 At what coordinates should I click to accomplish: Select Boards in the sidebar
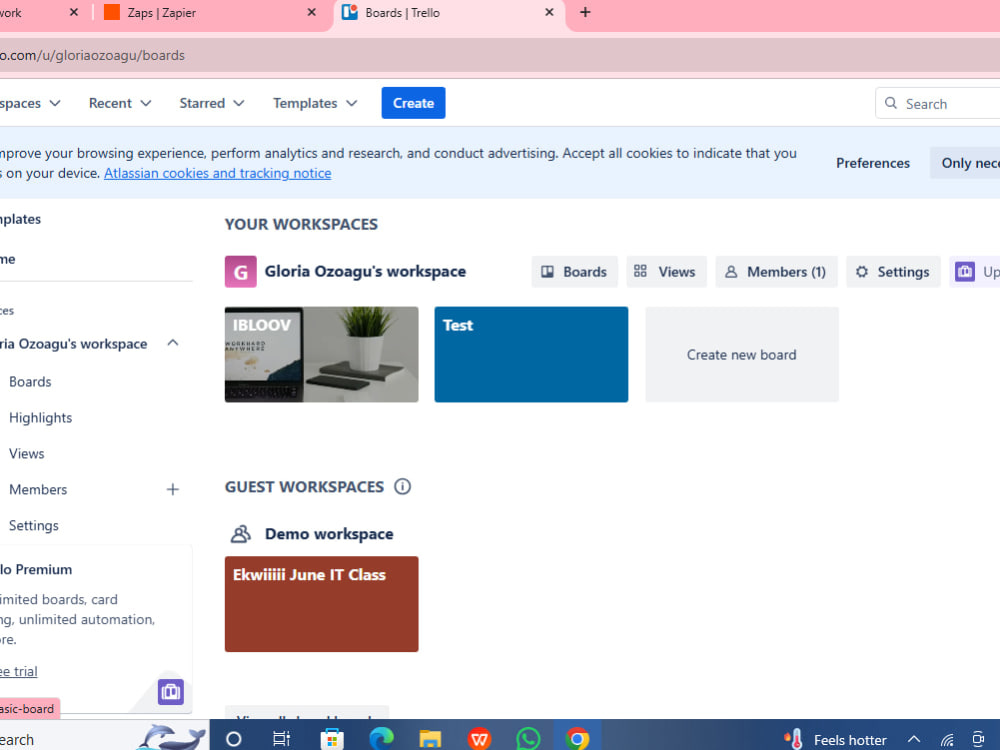(x=30, y=381)
